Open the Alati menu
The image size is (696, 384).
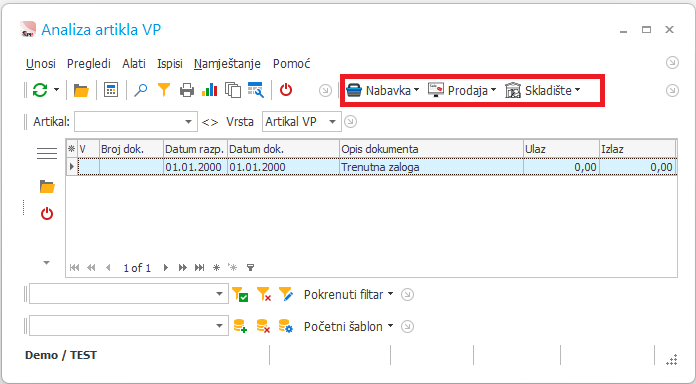(134, 64)
